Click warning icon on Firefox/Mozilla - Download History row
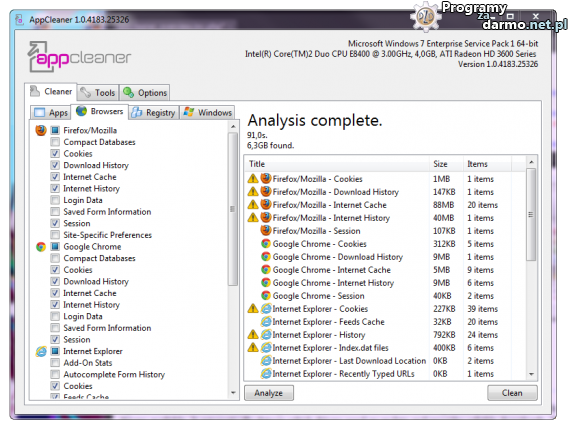 click(253, 192)
